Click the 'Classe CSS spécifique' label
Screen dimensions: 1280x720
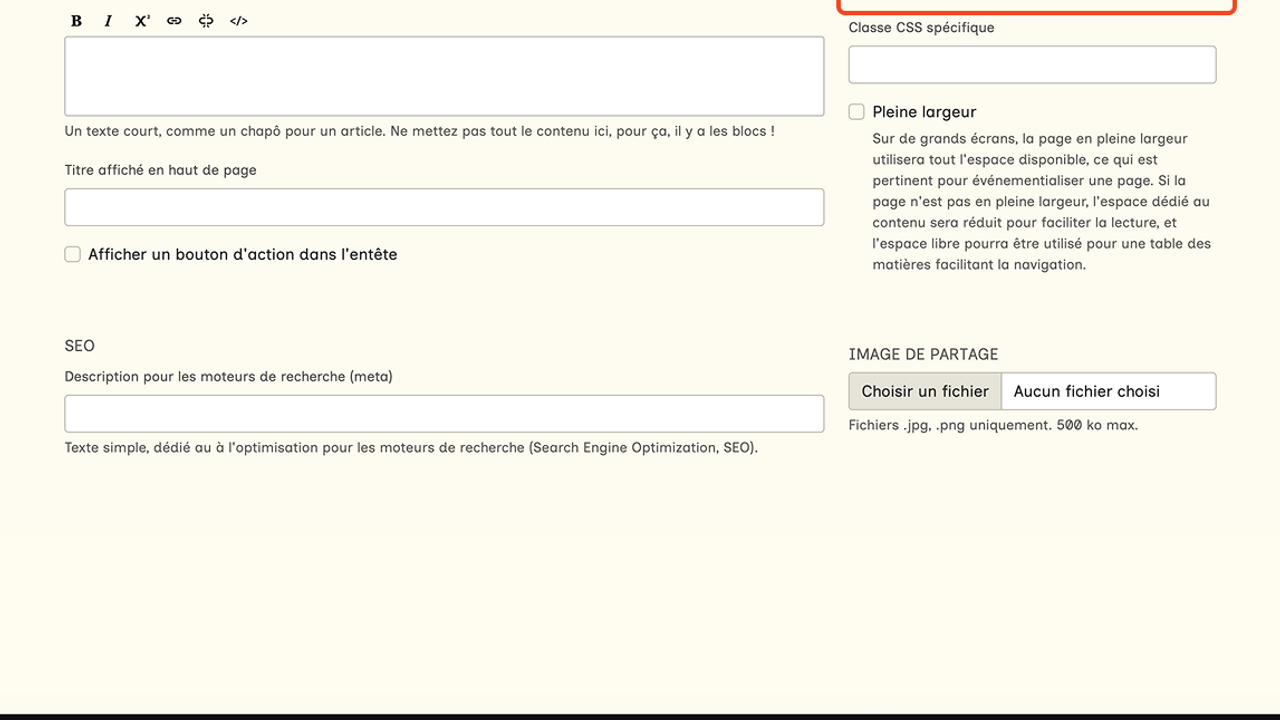[x=921, y=28]
